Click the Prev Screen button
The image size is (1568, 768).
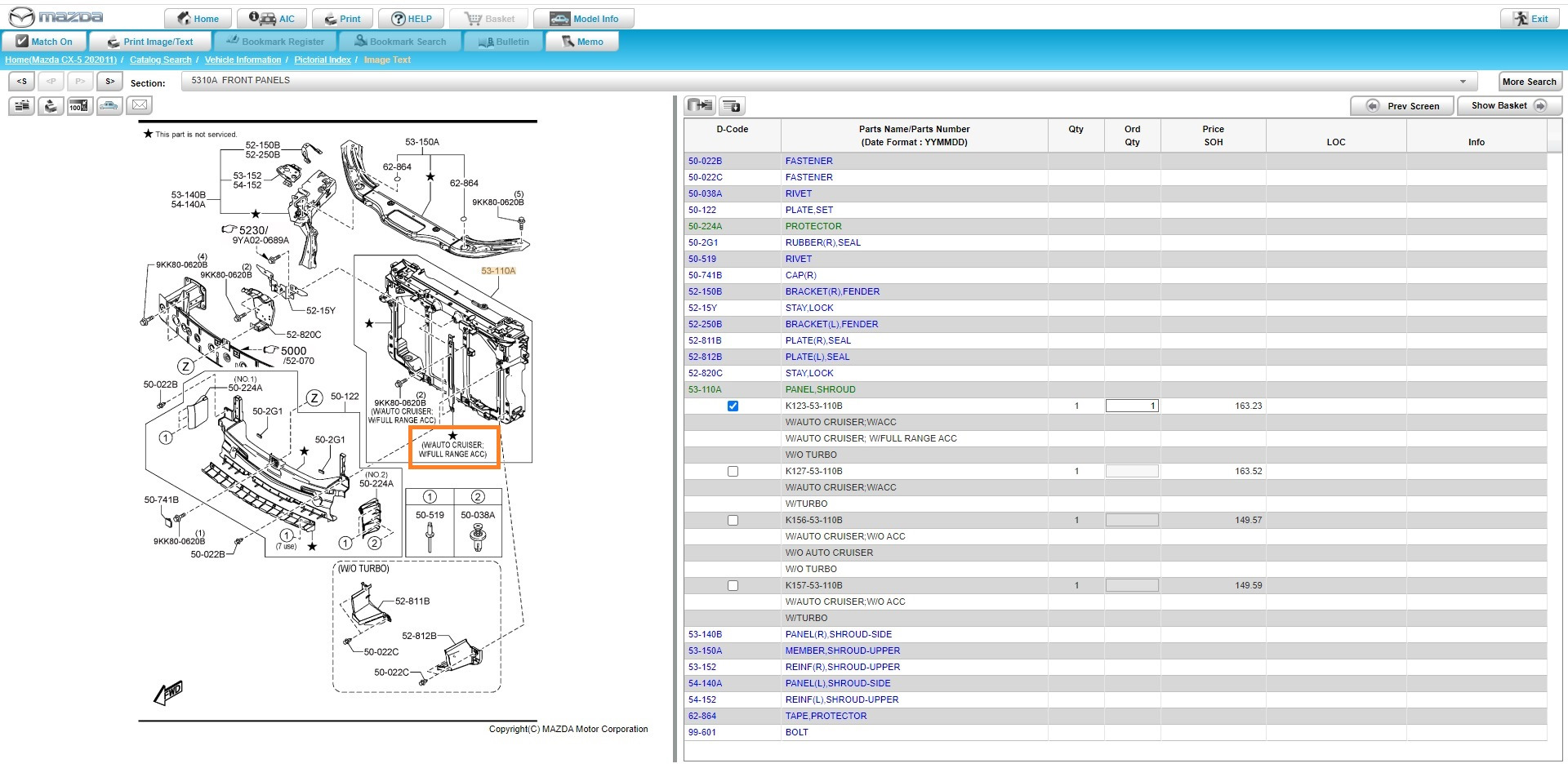pyautogui.click(x=1402, y=106)
